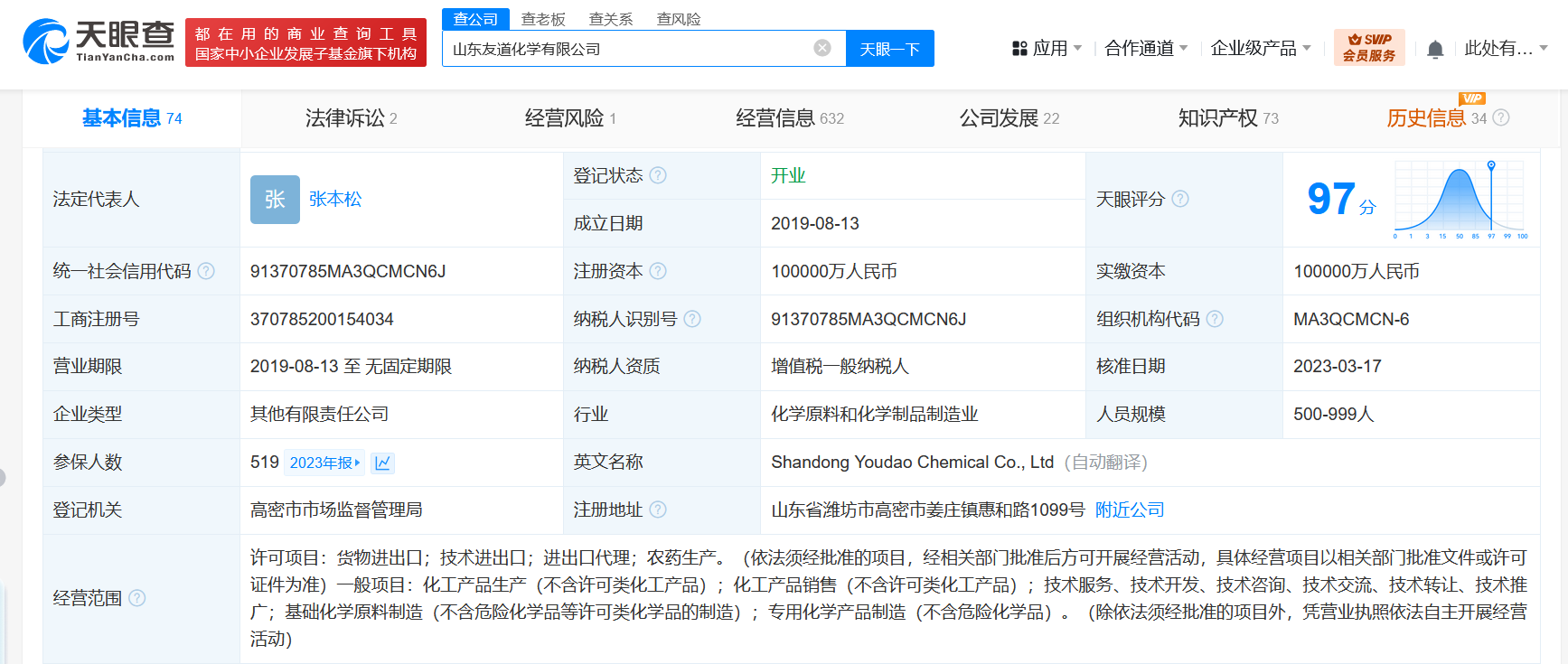Select the 法律诉讼 tab

pyautogui.click(x=351, y=118)
